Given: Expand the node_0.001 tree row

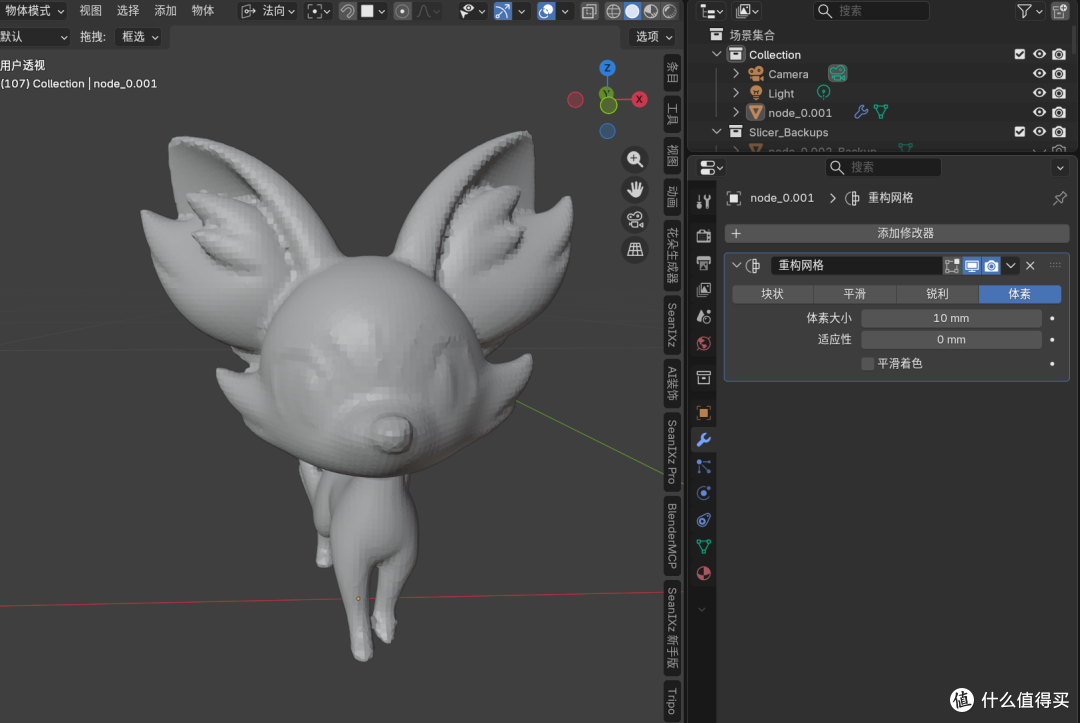Looking at the screenshot, I should coord(736,112).
